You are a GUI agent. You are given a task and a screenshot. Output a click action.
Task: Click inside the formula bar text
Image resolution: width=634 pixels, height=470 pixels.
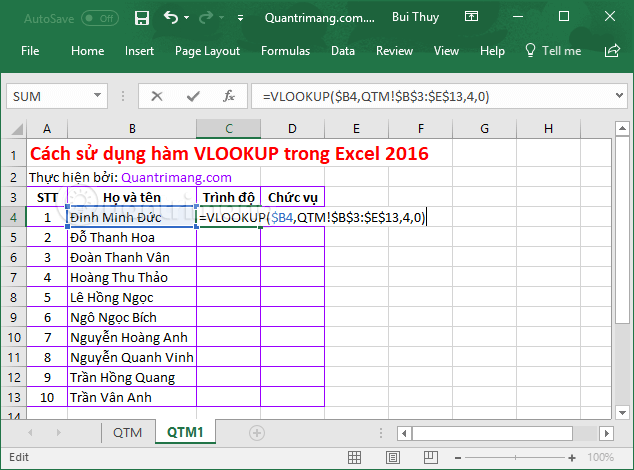pyautogui.click(x=376, y=97)
